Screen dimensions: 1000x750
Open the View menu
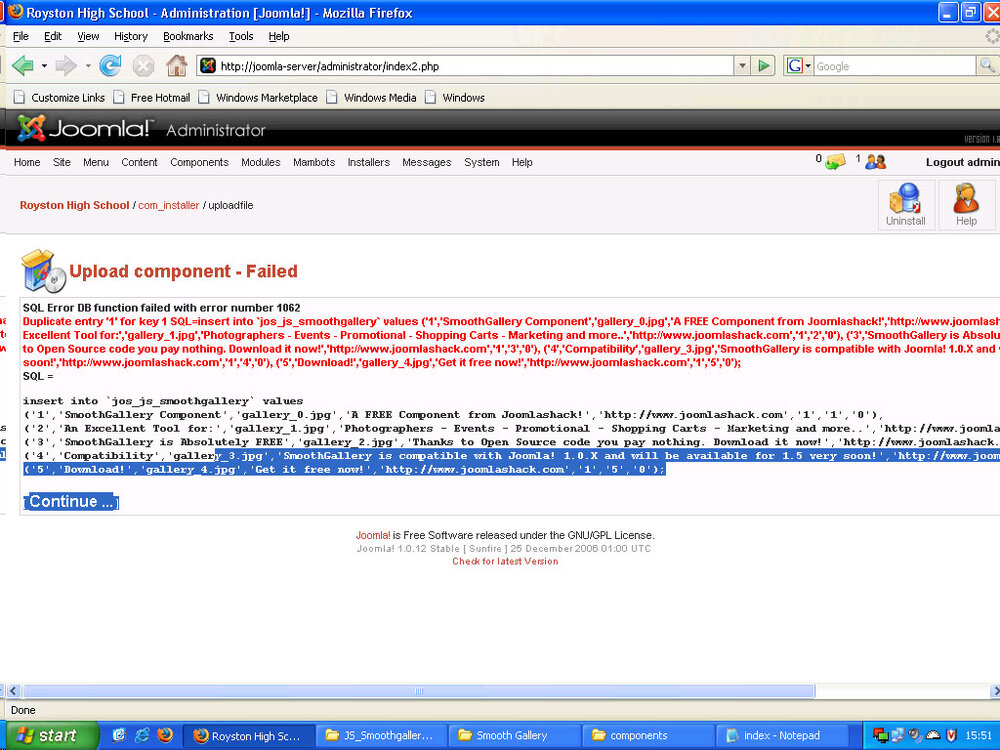click(88, 36)
